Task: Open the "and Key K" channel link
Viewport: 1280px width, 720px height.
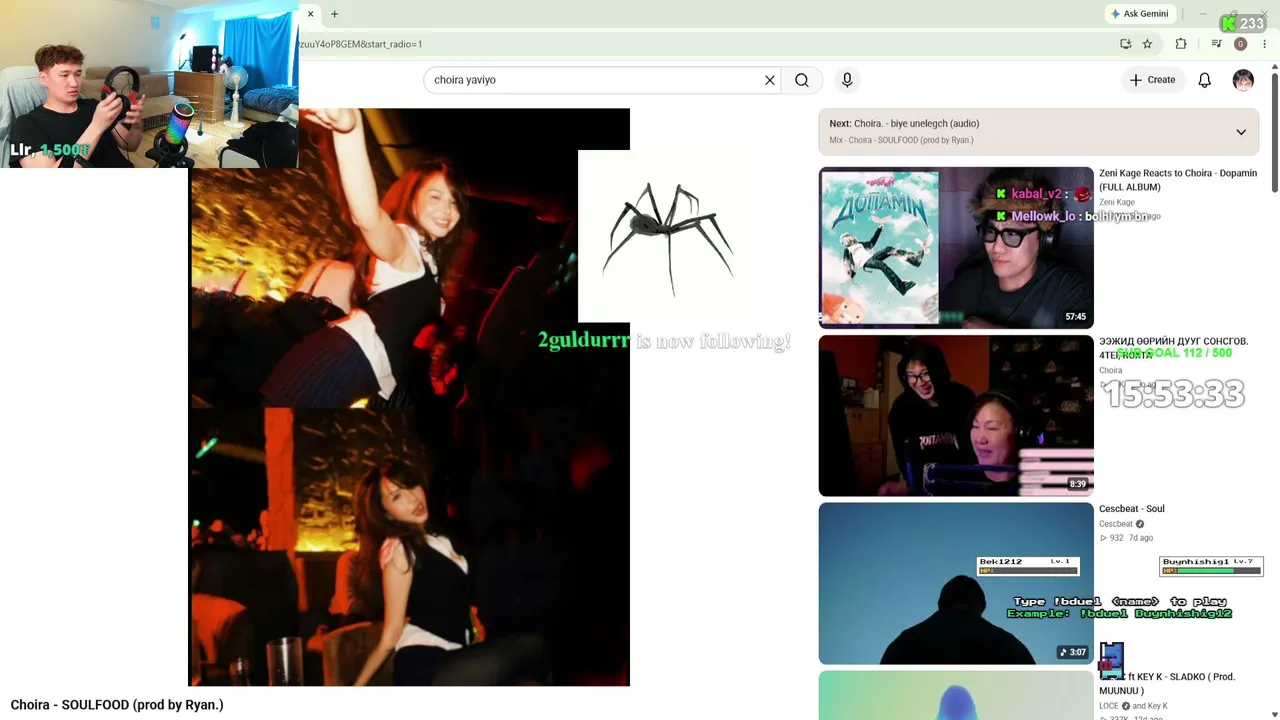Action: (1150, 706)
